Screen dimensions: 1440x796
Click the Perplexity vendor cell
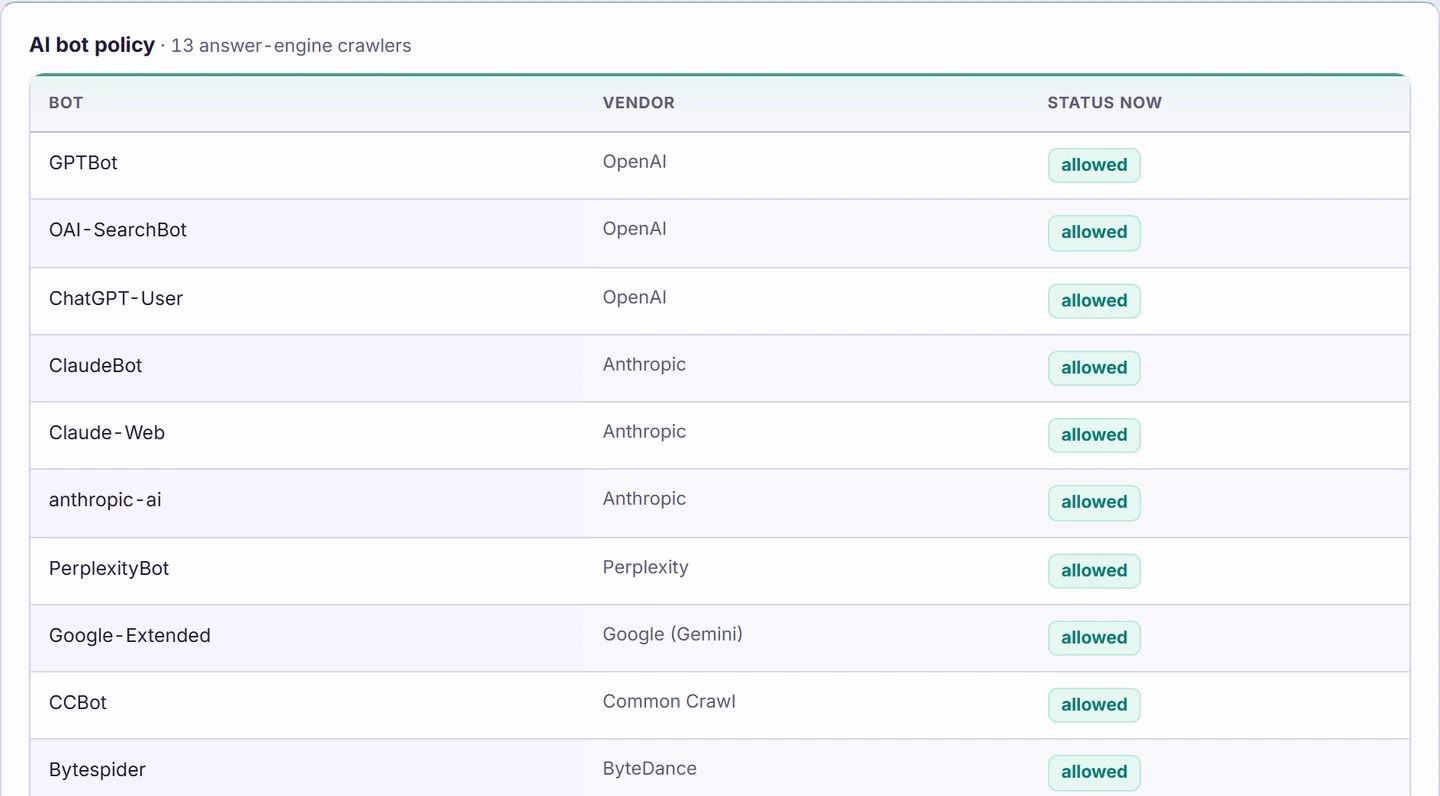(x=645, y=567)
